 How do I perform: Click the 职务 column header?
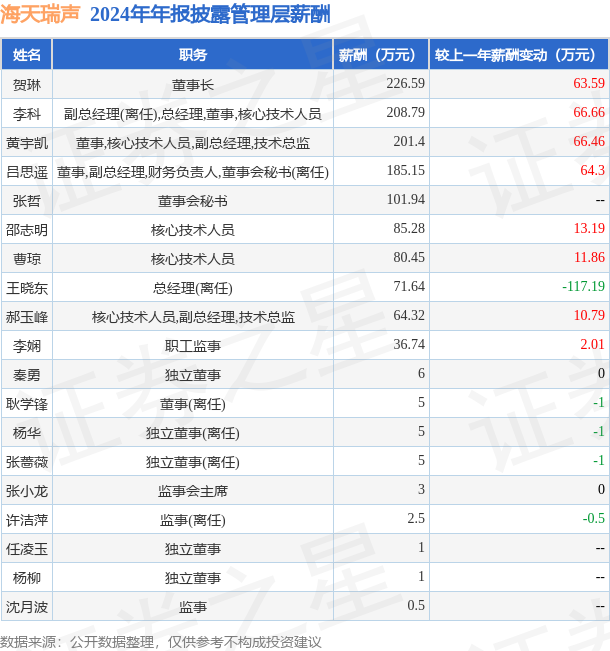point(193,54)
